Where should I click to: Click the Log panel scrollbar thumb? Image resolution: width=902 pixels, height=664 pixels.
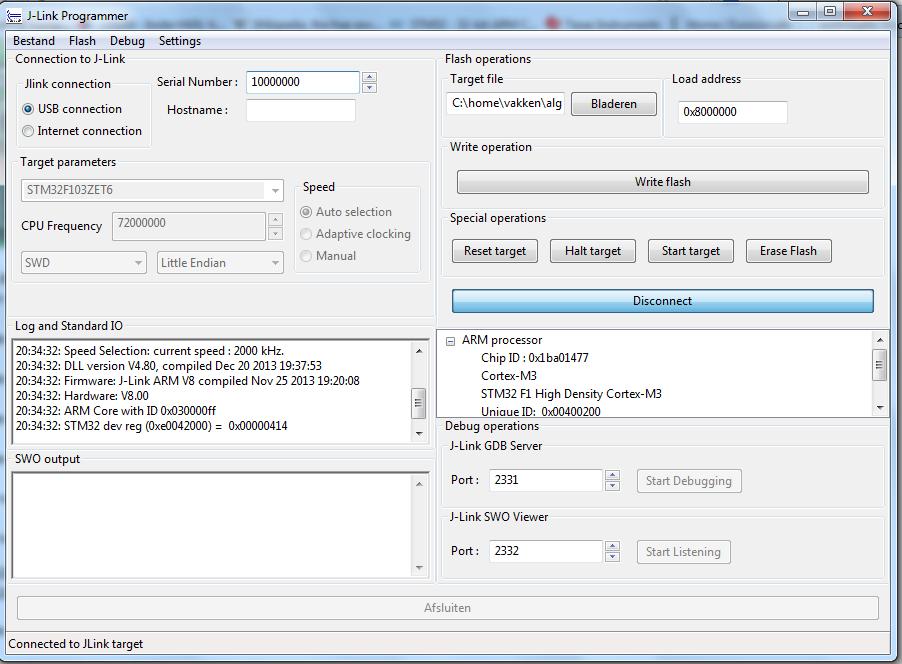[419, 403]
